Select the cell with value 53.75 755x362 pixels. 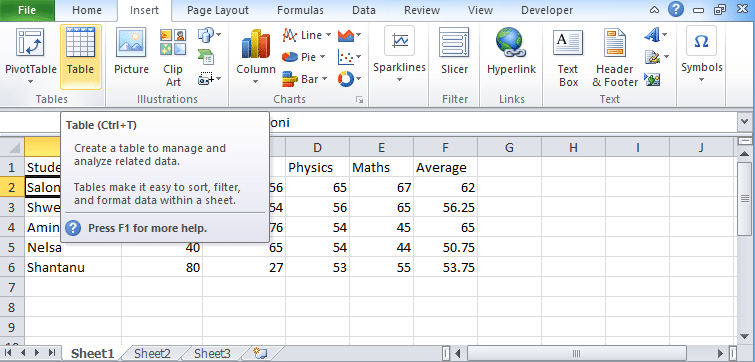[445, 267]
